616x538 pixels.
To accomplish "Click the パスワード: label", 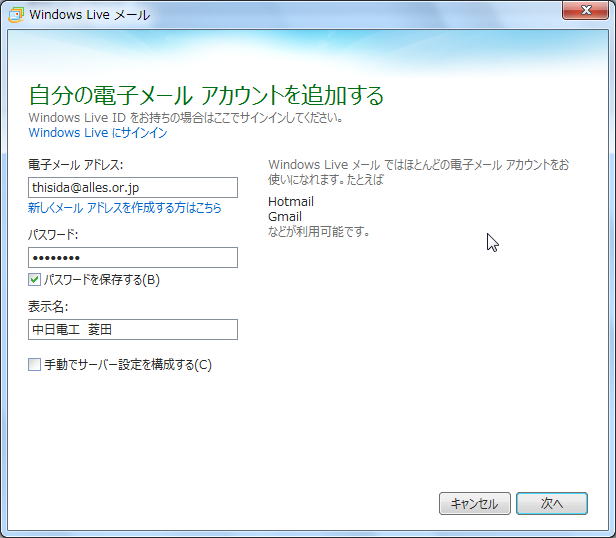I will pos(53,235).
